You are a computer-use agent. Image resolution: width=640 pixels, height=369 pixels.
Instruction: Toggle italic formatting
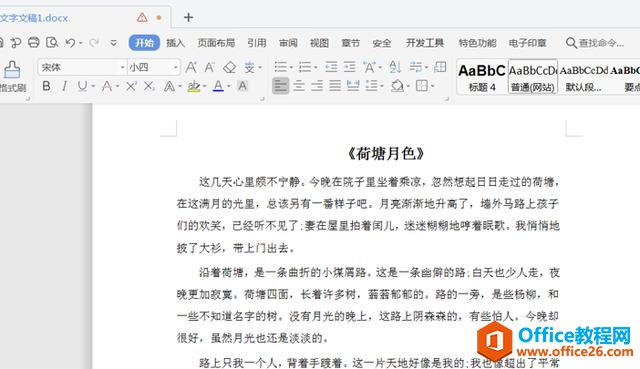click(64, 86)
